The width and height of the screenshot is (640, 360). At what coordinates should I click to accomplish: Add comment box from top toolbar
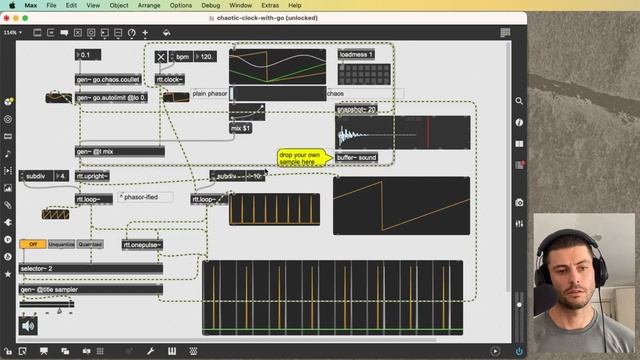click(64, 33)
